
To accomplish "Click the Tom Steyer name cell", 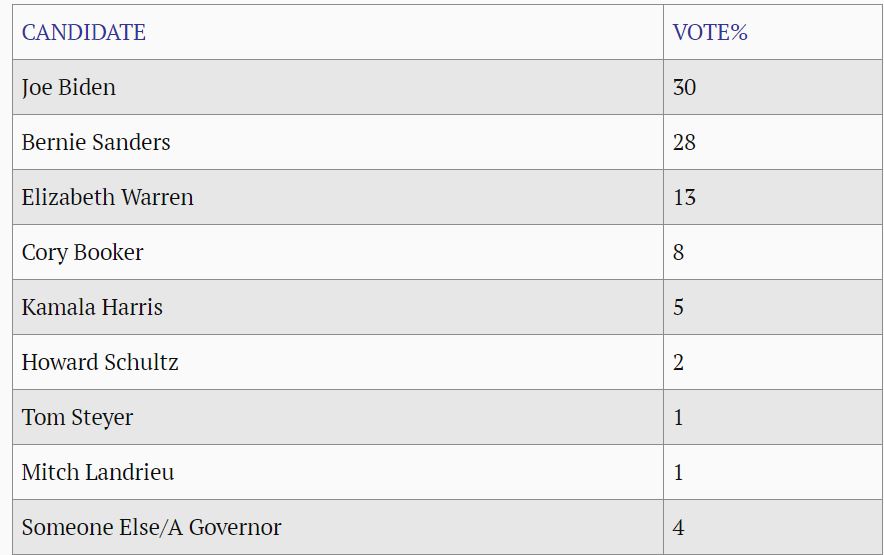I will coord(78,417).
